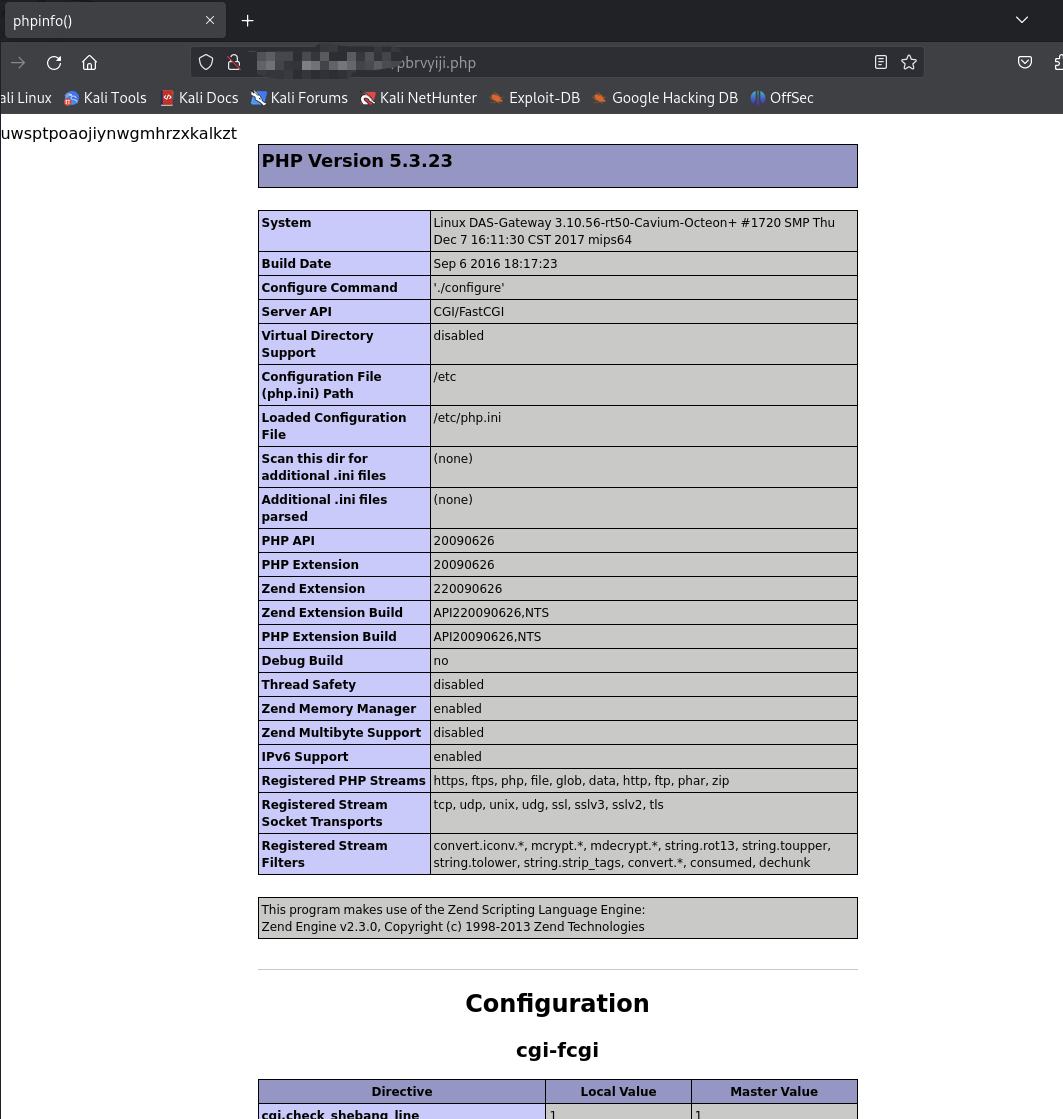Open the Kali Docs bookmark

click(200, 98)
